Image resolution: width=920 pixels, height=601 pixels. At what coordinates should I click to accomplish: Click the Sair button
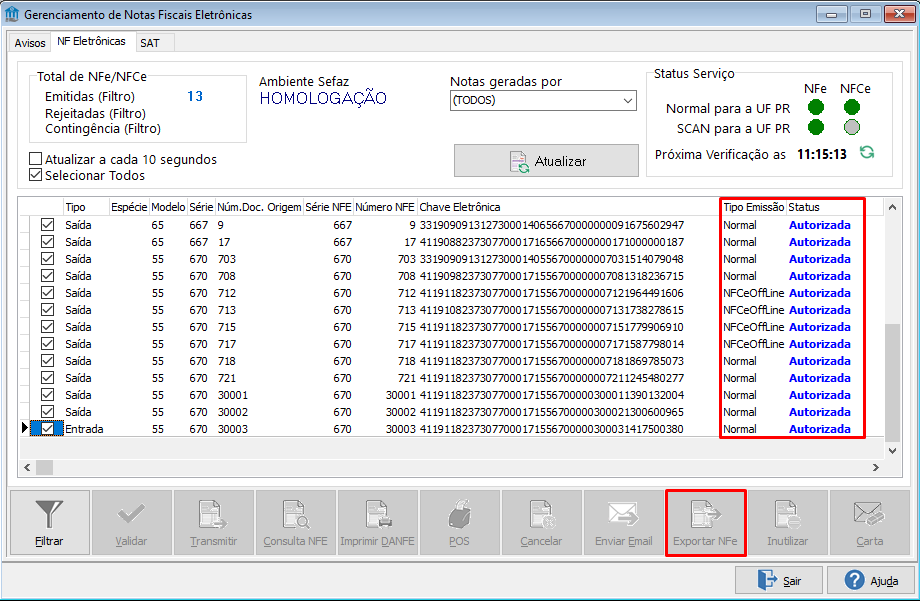pyautogui.click(x=779, y=580)
